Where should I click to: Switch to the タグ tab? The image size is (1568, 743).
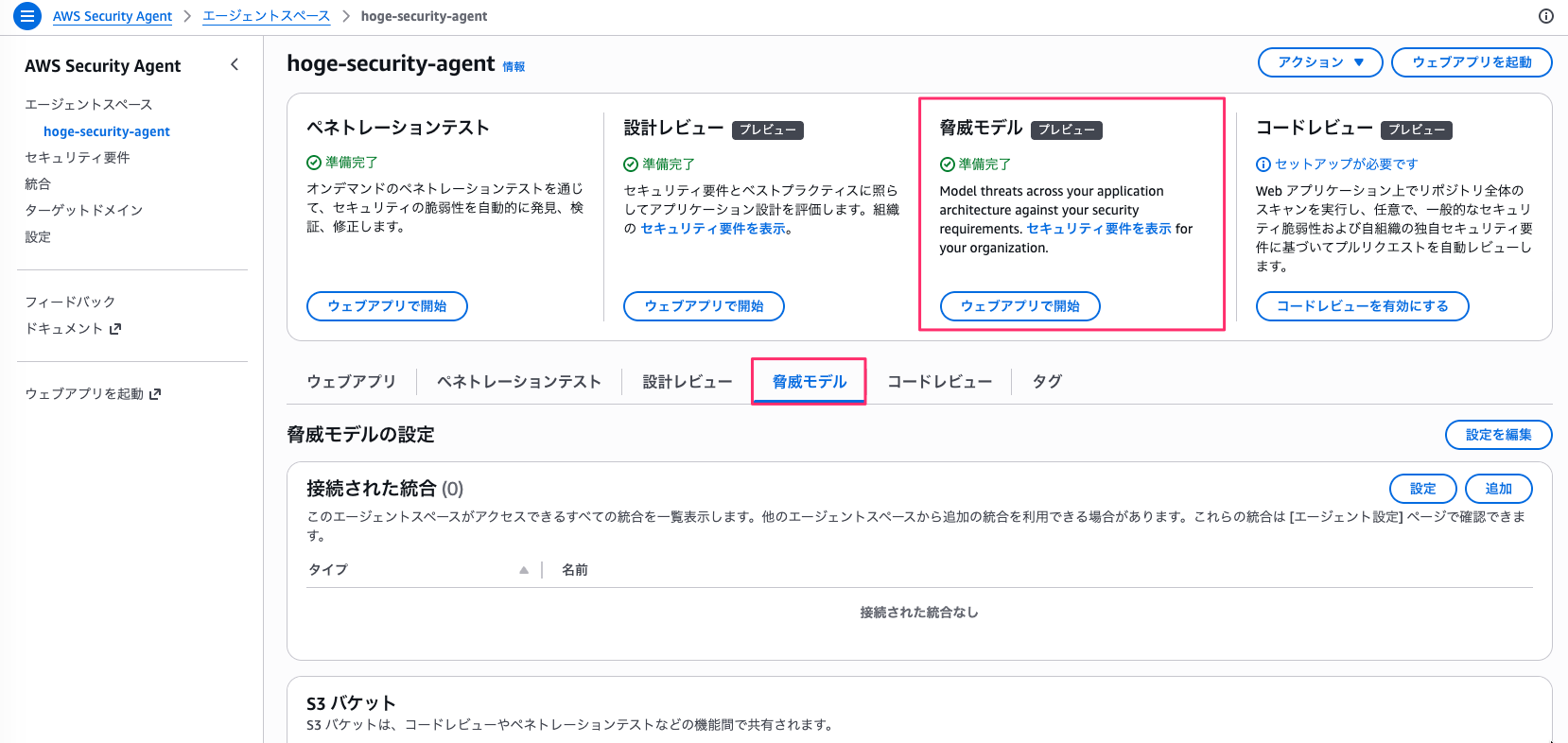click(1047, 381)
